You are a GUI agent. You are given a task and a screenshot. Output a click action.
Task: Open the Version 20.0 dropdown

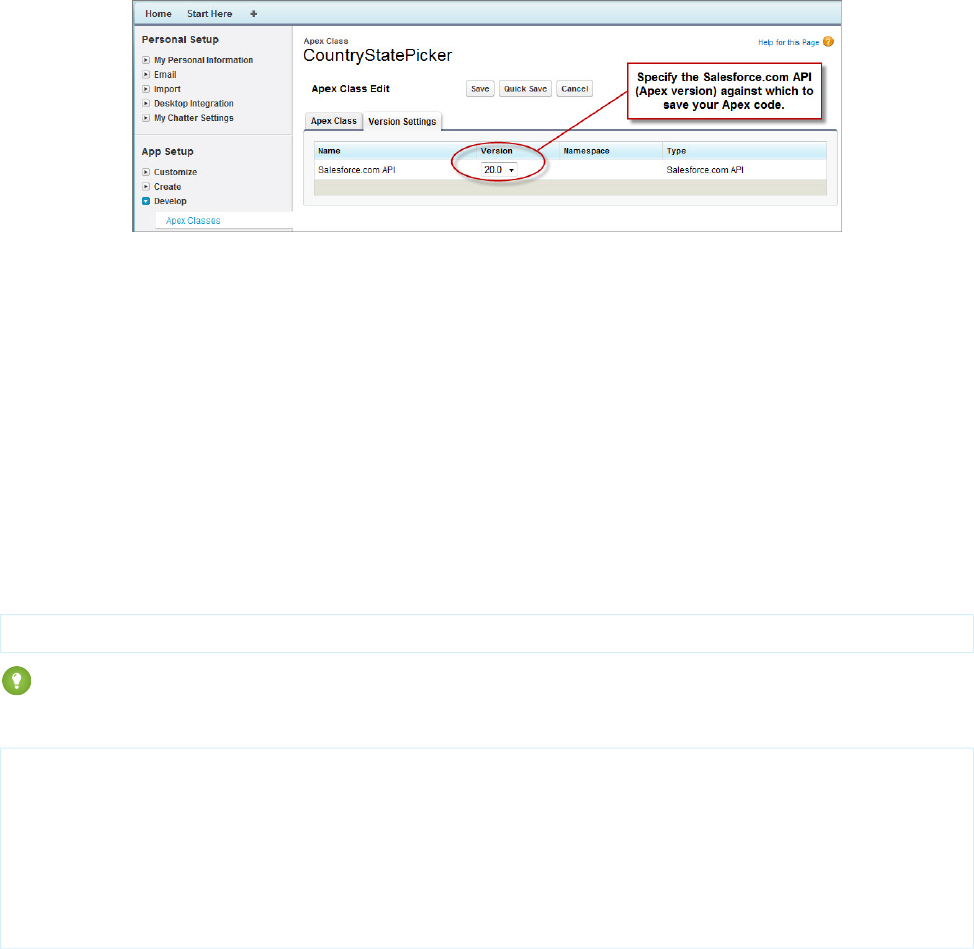point(499,170)
